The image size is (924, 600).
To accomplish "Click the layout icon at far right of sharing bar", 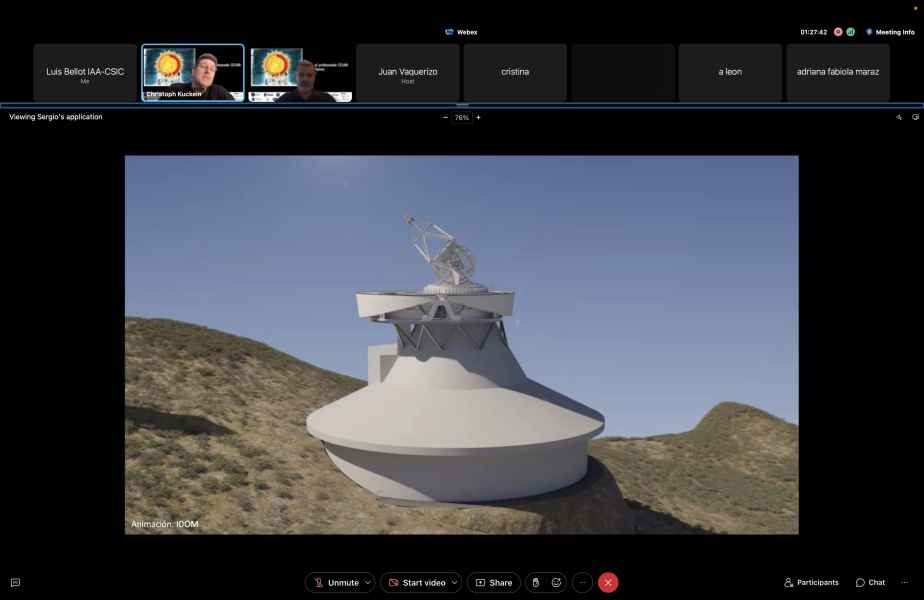I will (x=915, y=117).
